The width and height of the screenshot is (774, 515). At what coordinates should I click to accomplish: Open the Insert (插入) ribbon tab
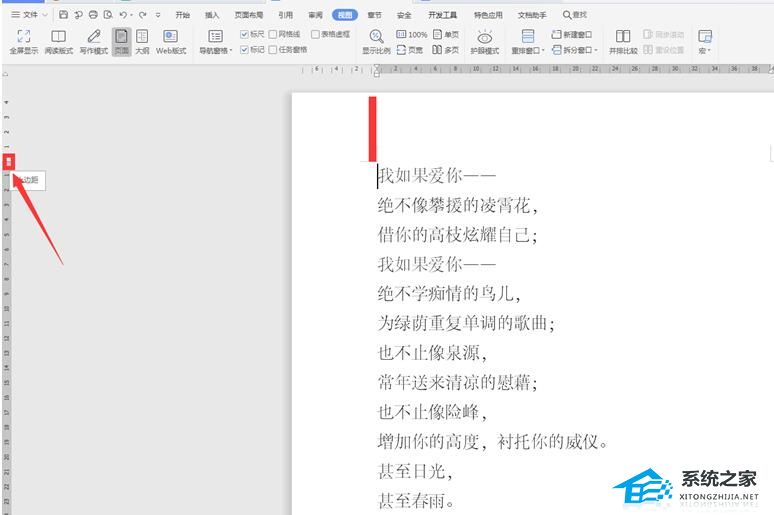tap(212, 15)
